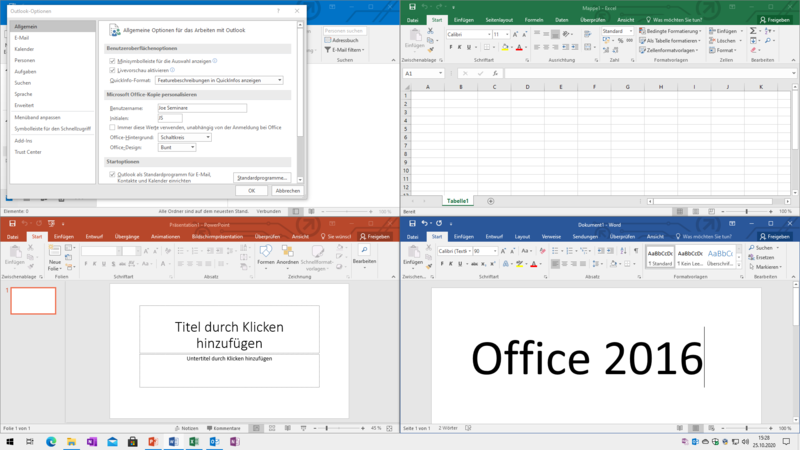Screen dimensions: 800x450
Task: Open Excel Seitenlayout tab
Action: point(499,20)
